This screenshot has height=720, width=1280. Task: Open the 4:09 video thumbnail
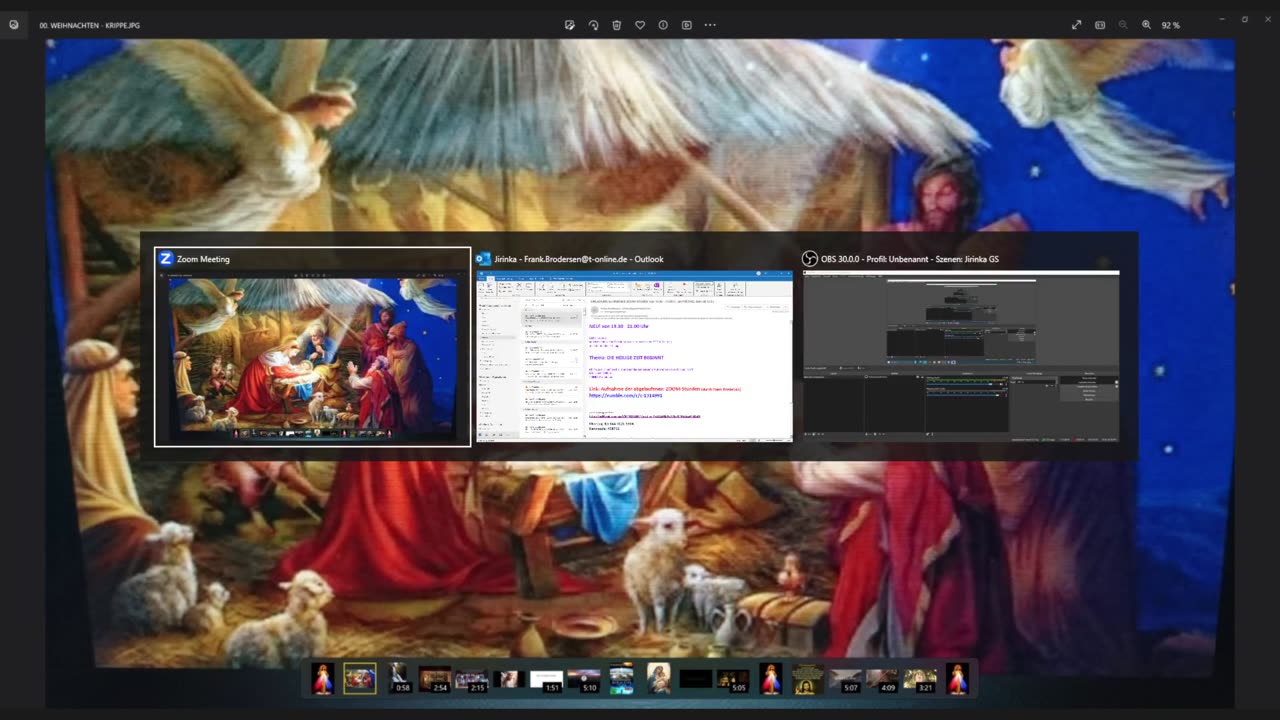pyautogui.click(x=882, y=680)
